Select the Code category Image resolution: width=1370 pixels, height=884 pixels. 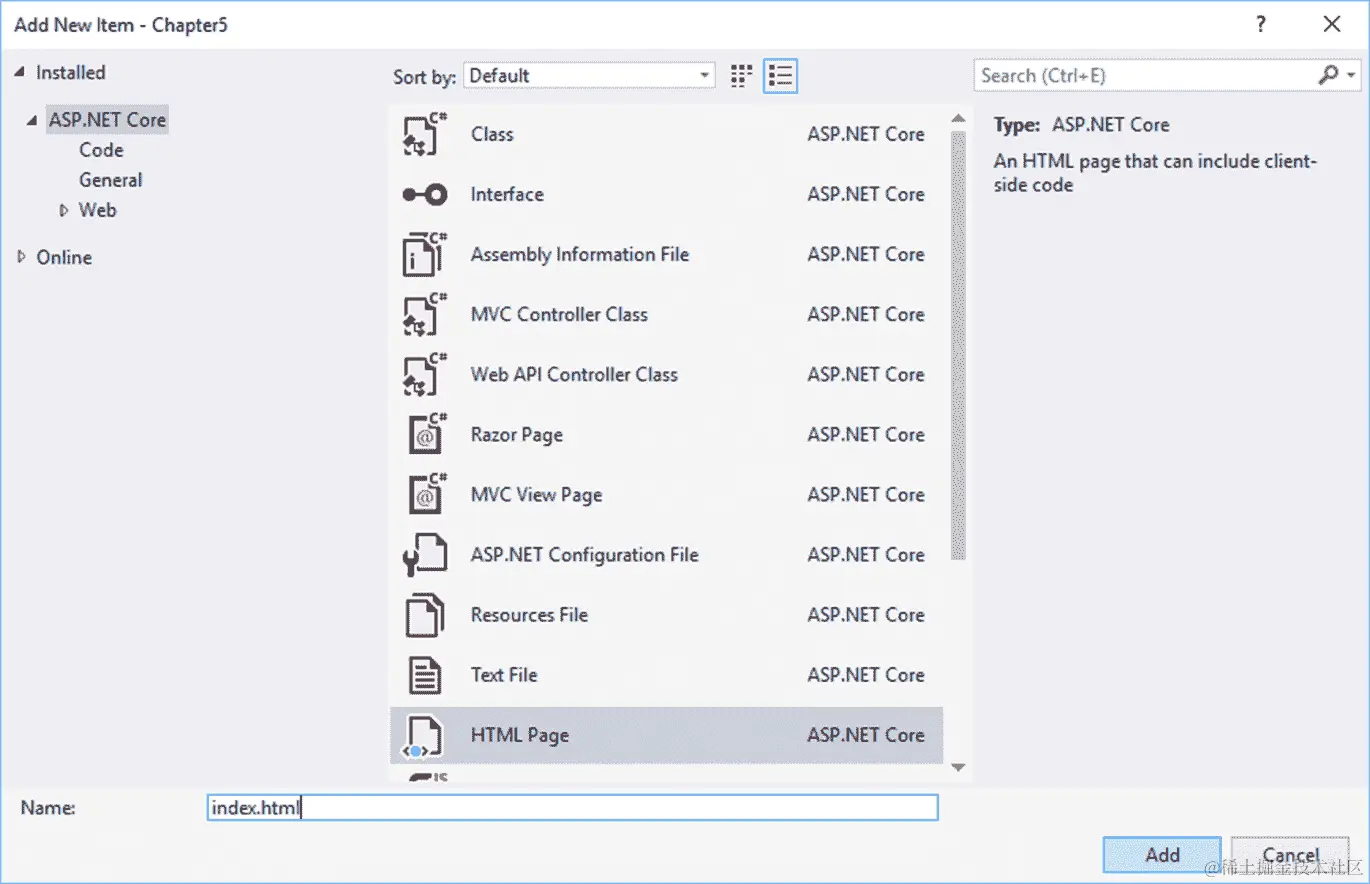point(101,150)
